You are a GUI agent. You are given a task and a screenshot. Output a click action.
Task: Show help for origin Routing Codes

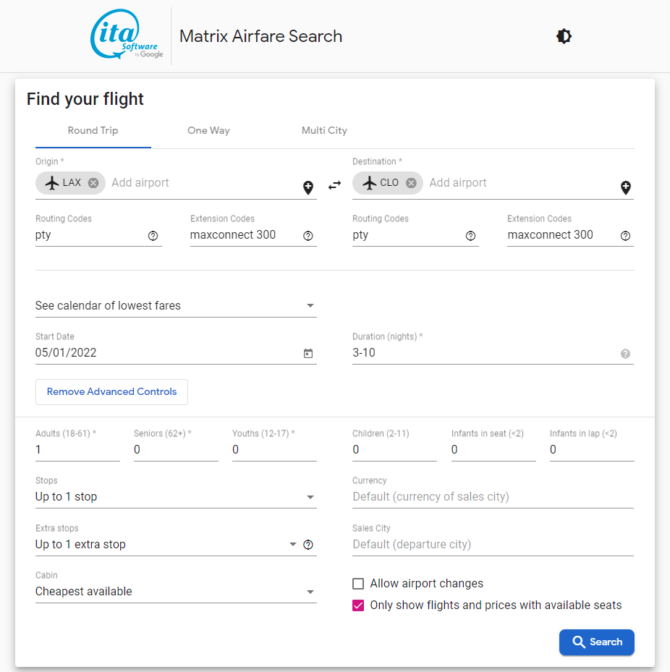(153, 236)
